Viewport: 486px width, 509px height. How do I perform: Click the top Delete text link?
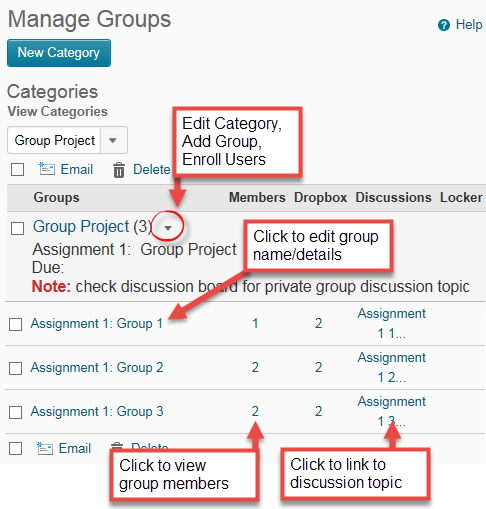pyautogui.click(x=152, y=169)
